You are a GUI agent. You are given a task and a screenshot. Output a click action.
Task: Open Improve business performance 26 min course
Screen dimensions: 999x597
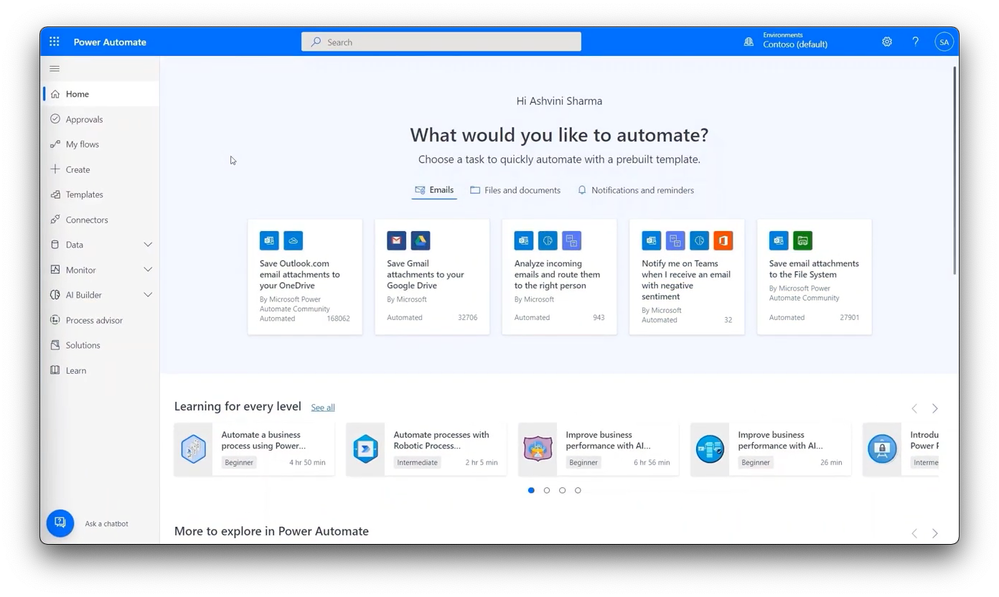click(x=770, y=449)
